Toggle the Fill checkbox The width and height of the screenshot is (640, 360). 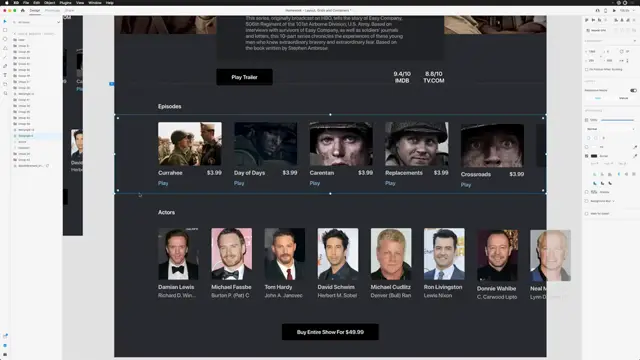coord(587,147)
